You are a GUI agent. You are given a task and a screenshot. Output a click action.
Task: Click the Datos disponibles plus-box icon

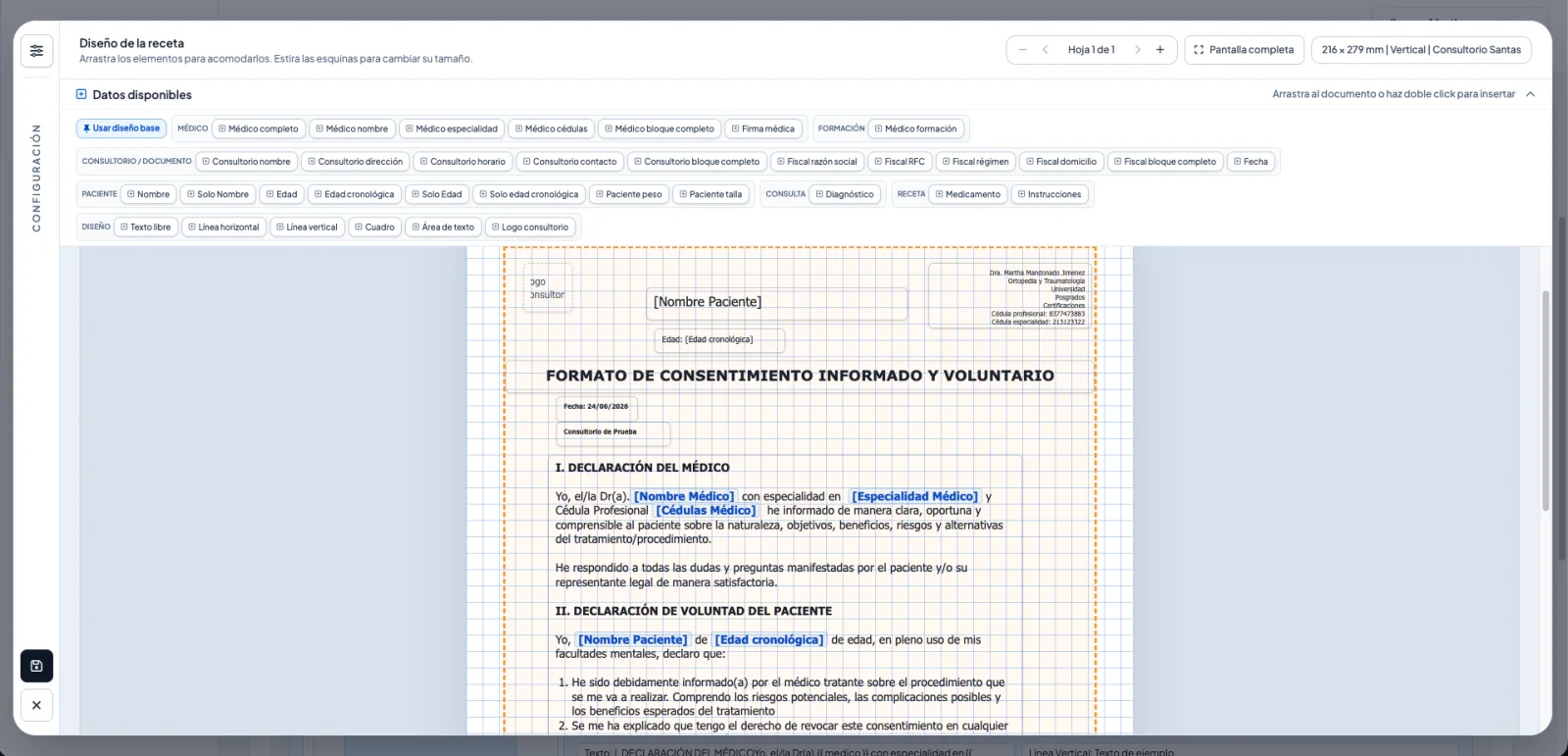(81, 94)
